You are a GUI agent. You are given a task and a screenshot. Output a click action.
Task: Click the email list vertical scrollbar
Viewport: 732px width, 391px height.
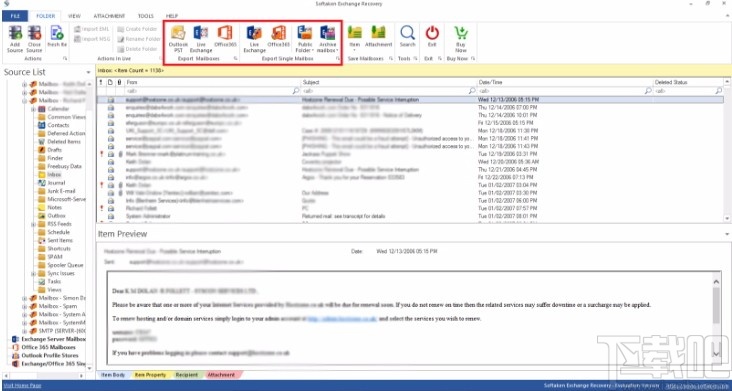coord(727,150)
